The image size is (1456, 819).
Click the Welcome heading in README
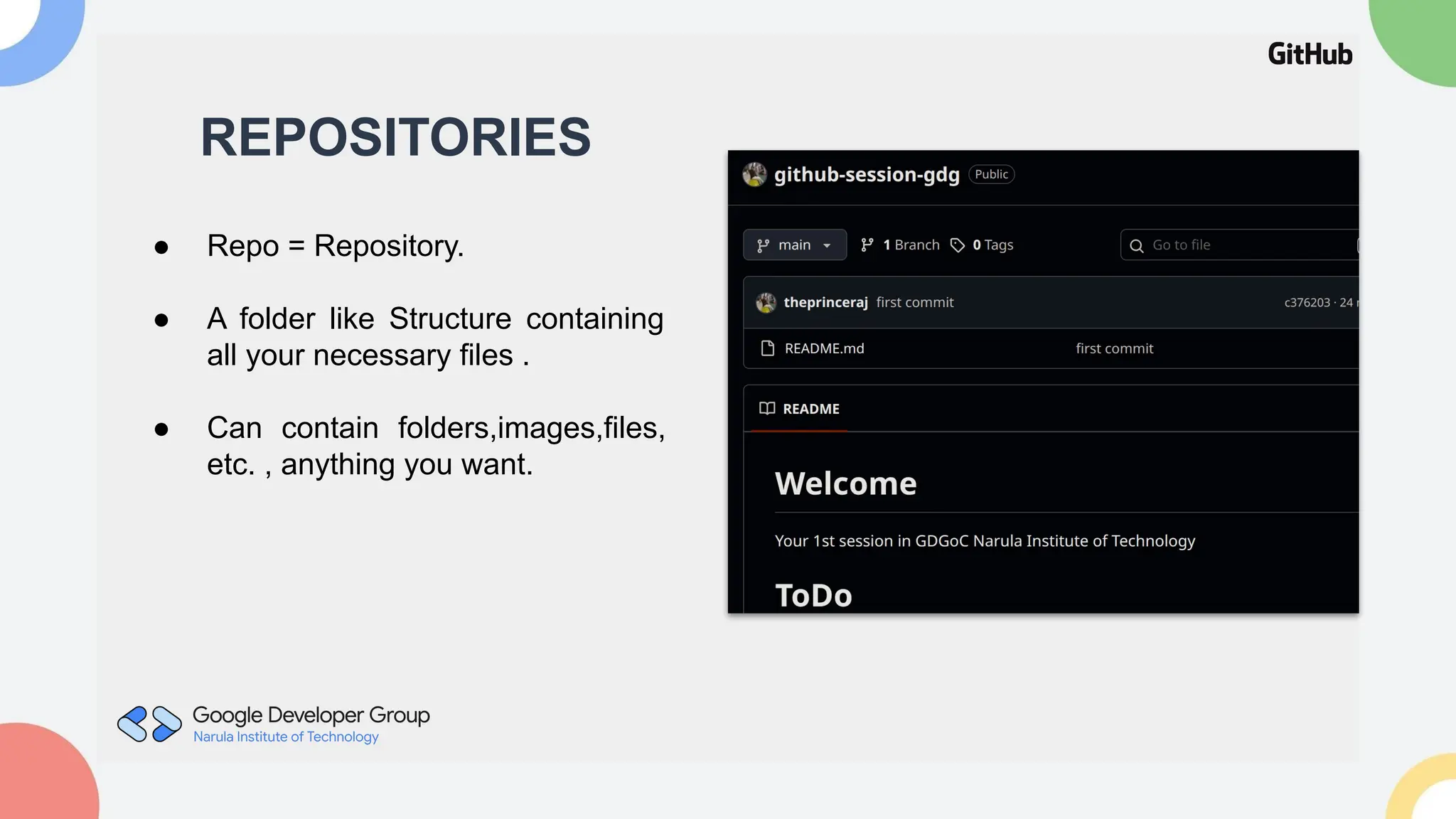(x=845, y=483)
